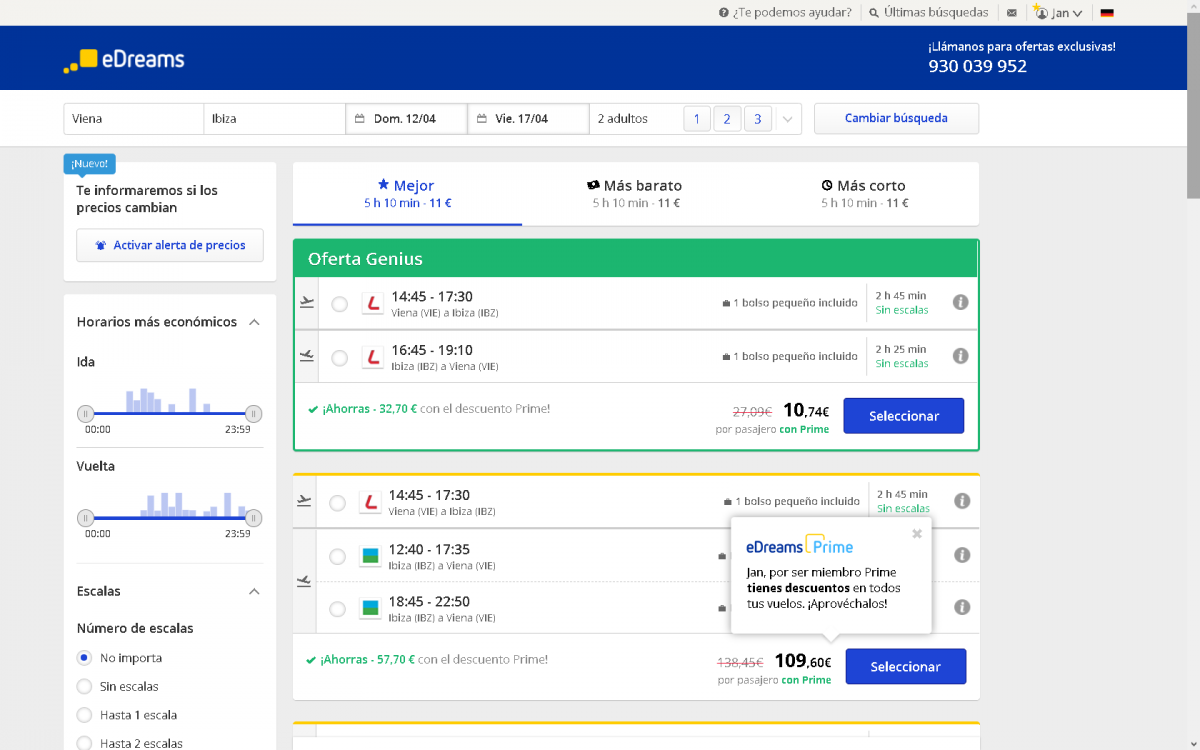This screenshot has width=1200, height=750.
Task: Switch to 'Más corto' tab
Action: pyautogui.click(x=864, y=193)
